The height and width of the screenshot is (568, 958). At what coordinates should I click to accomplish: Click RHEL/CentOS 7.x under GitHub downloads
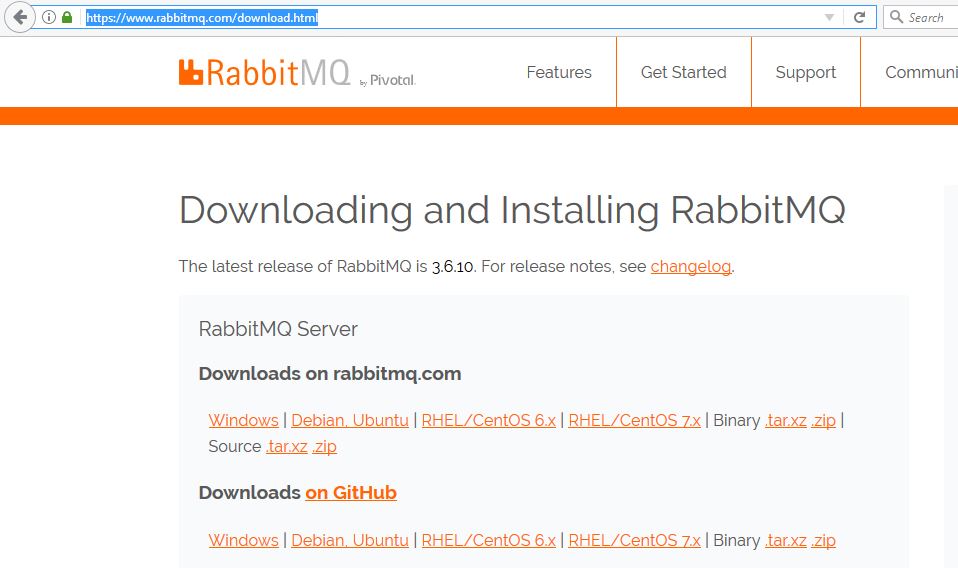[634, 541]
